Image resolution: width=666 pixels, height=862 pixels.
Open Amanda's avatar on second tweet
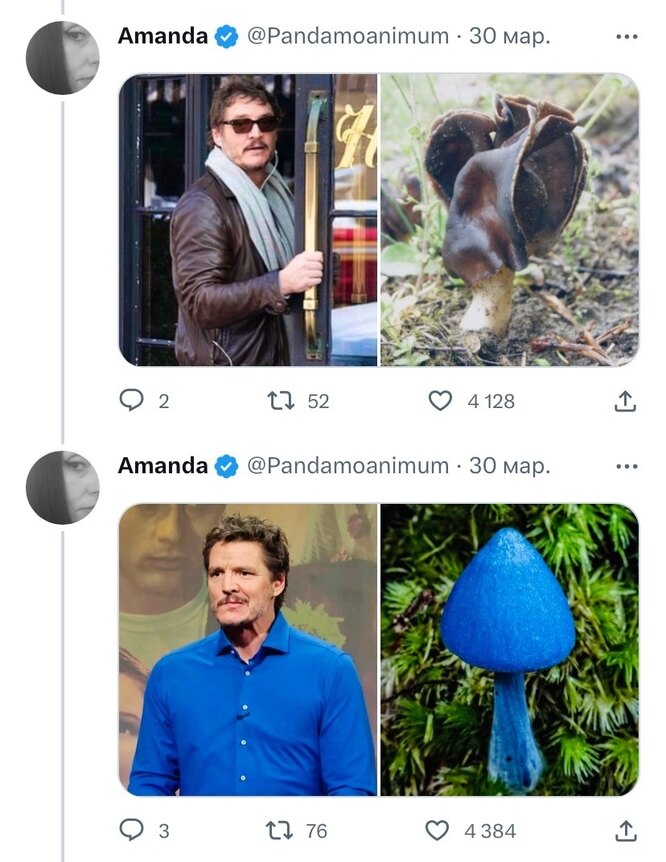[x=63, y=487]
